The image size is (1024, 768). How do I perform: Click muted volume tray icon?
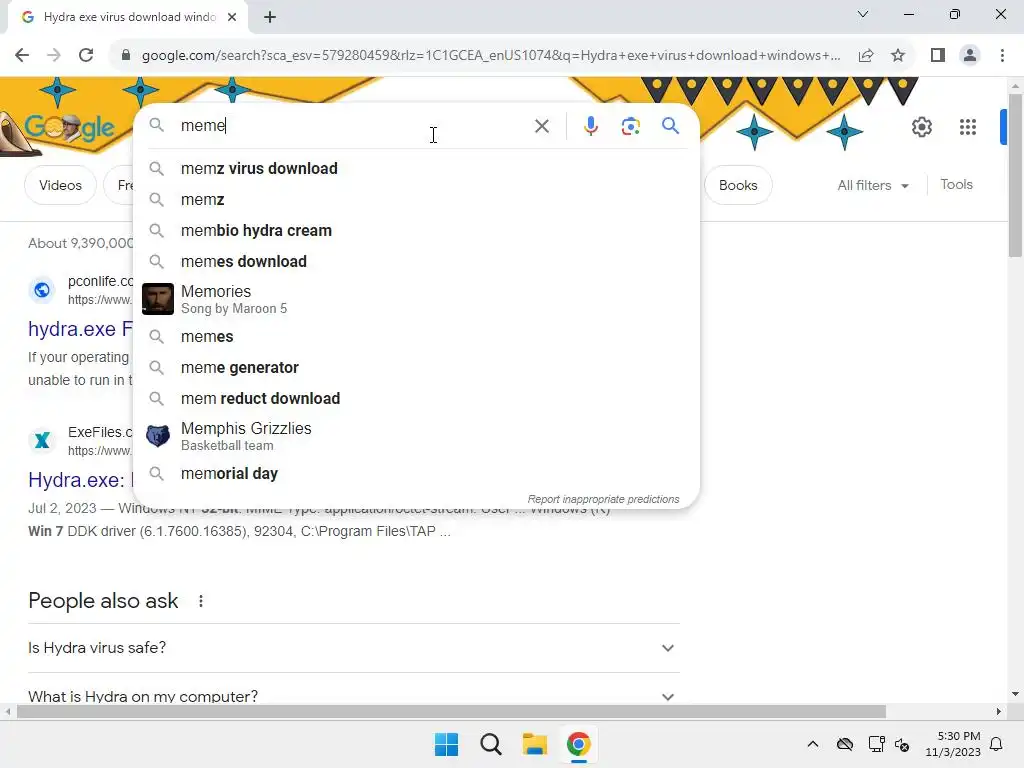tap(902, 744)
